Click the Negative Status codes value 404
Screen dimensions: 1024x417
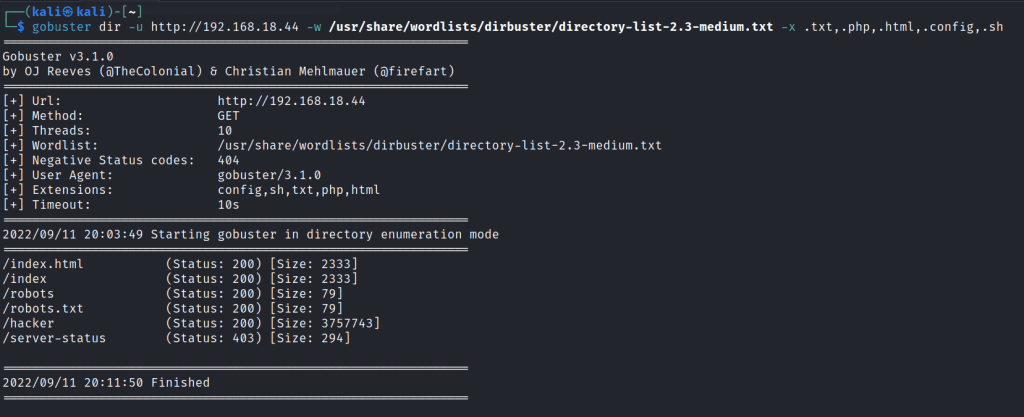[x=228, y=160]
